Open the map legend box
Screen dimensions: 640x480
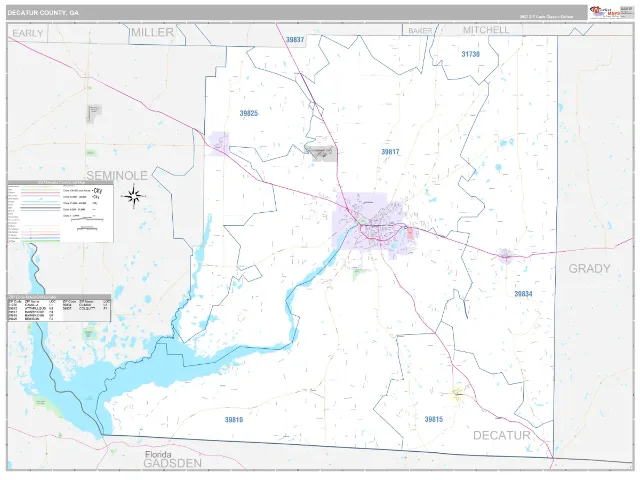coord(60,212)
